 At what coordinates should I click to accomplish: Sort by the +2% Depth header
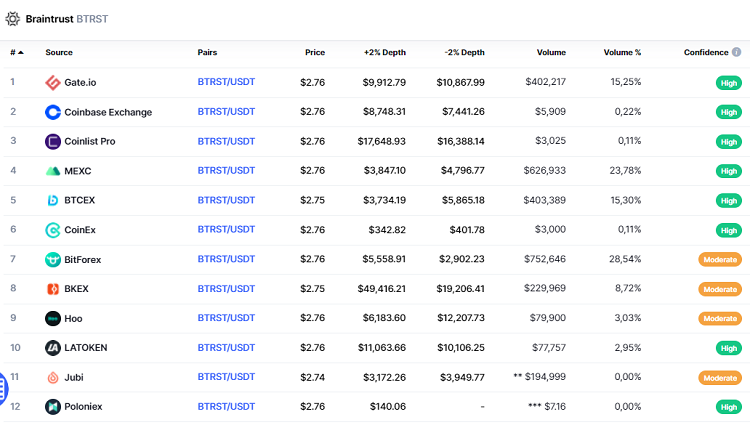pyautogui.click(x=385, y=53)
